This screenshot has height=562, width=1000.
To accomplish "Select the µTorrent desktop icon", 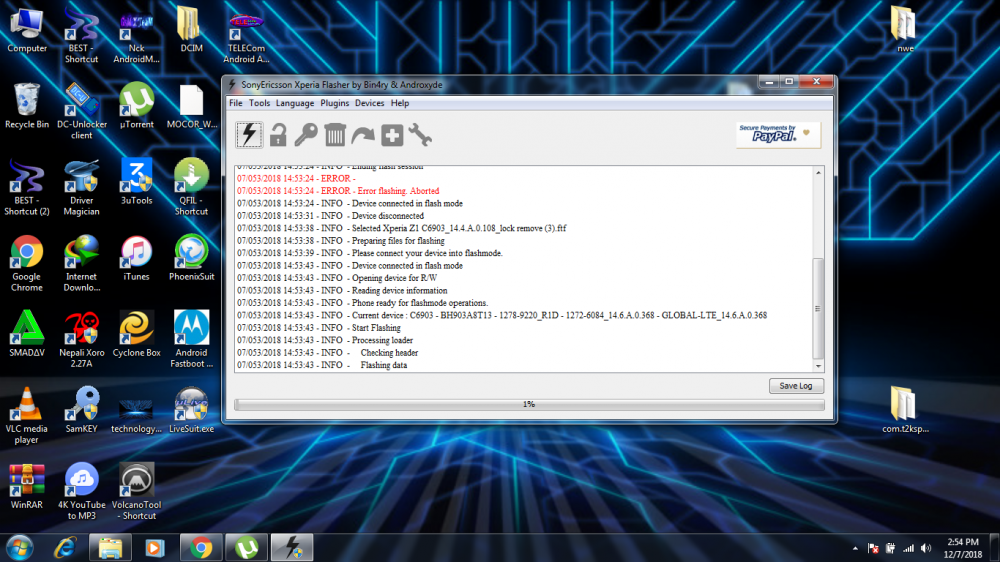I will 136,106.
